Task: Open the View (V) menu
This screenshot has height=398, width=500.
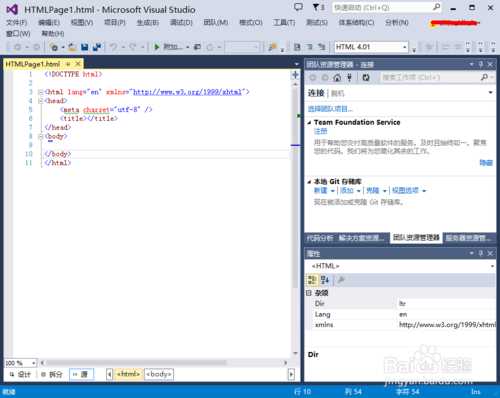Action: (x=82, y=22)
